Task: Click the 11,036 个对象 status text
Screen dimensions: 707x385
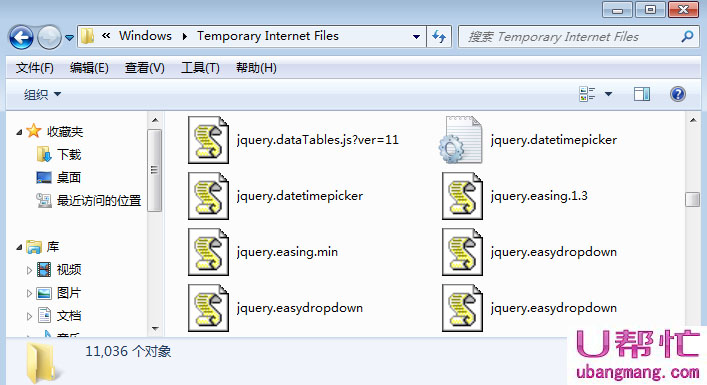Action: click(x=128, y=351)
